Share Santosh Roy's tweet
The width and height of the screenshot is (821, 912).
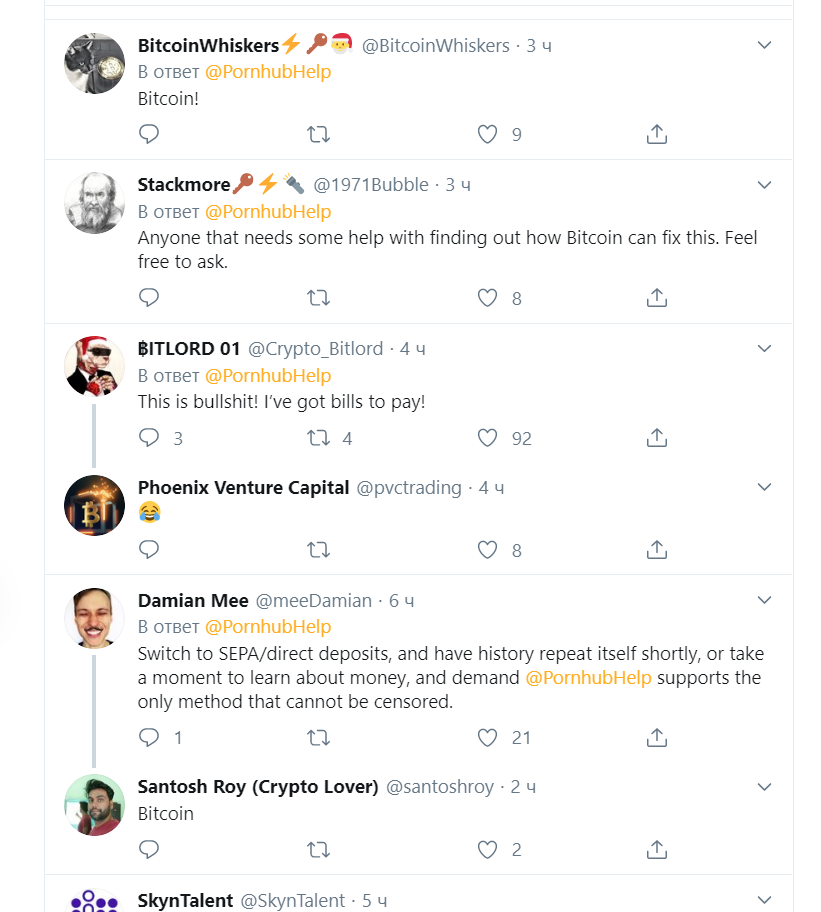pos(657,850)
